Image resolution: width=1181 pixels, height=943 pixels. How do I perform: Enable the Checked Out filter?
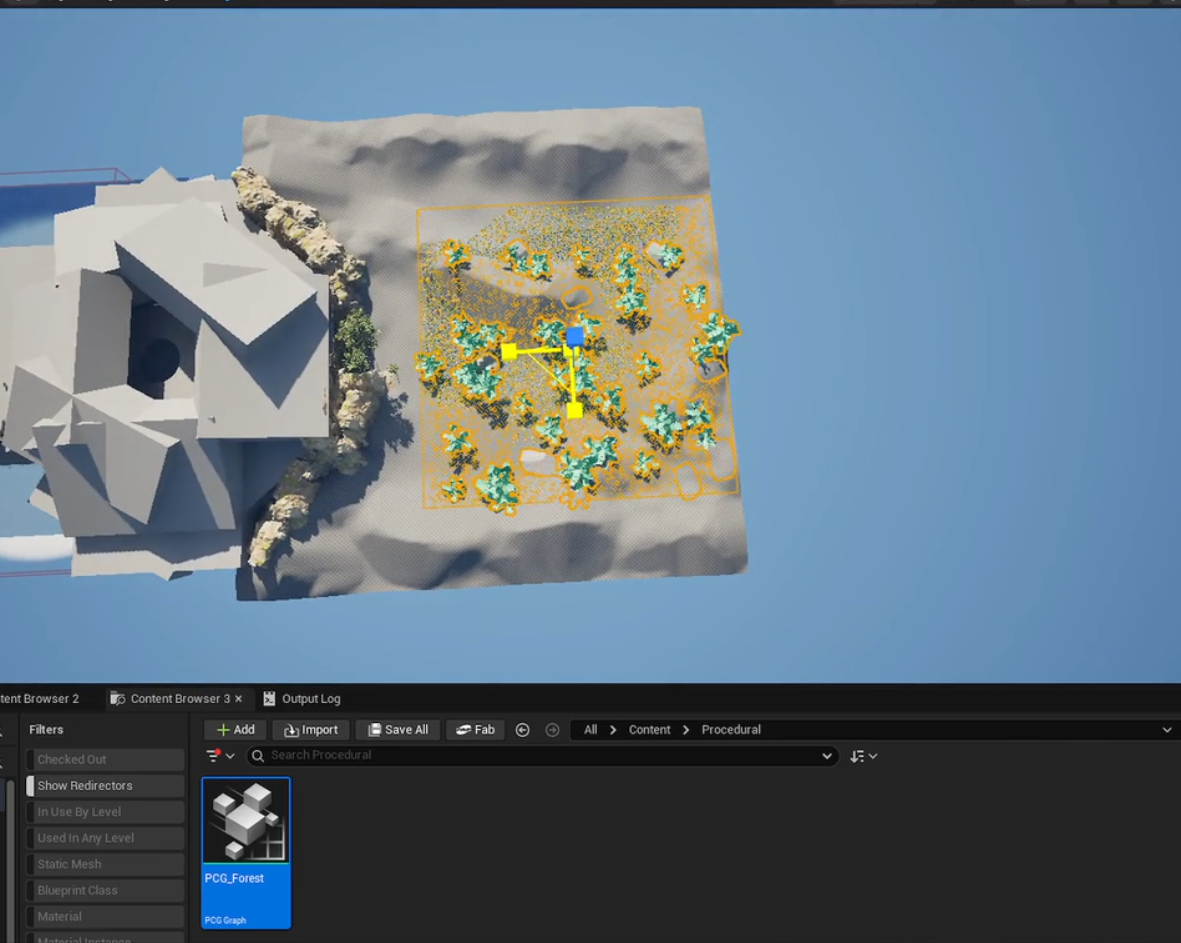coord(105,760)
